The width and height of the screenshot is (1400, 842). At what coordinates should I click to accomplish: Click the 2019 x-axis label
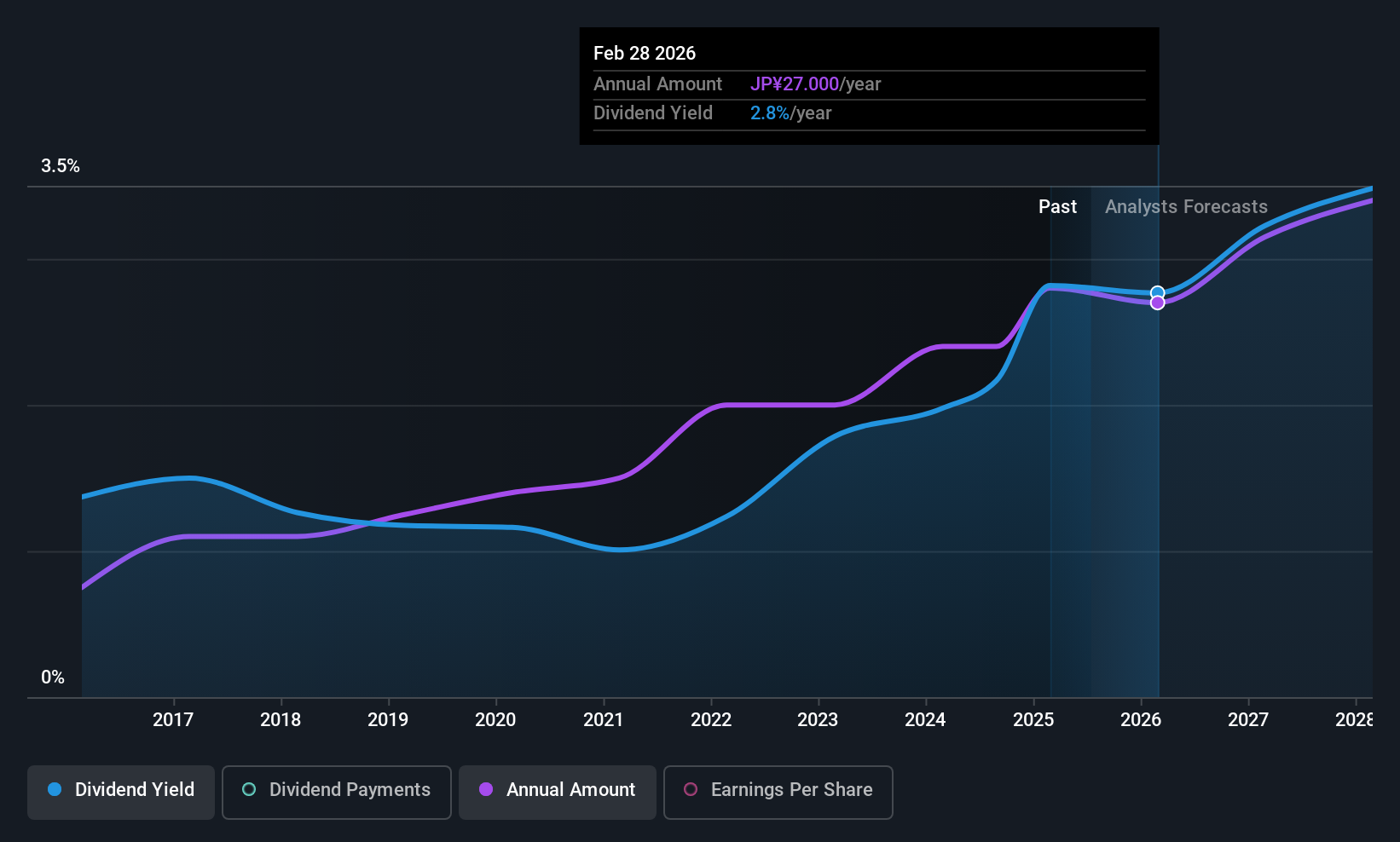[388, 720]
